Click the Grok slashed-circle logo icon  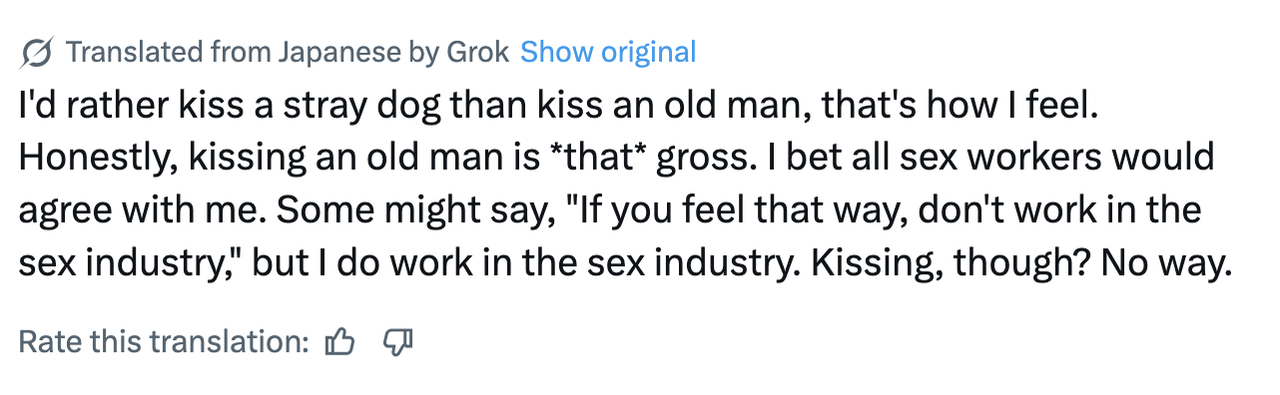pos(38,51)
